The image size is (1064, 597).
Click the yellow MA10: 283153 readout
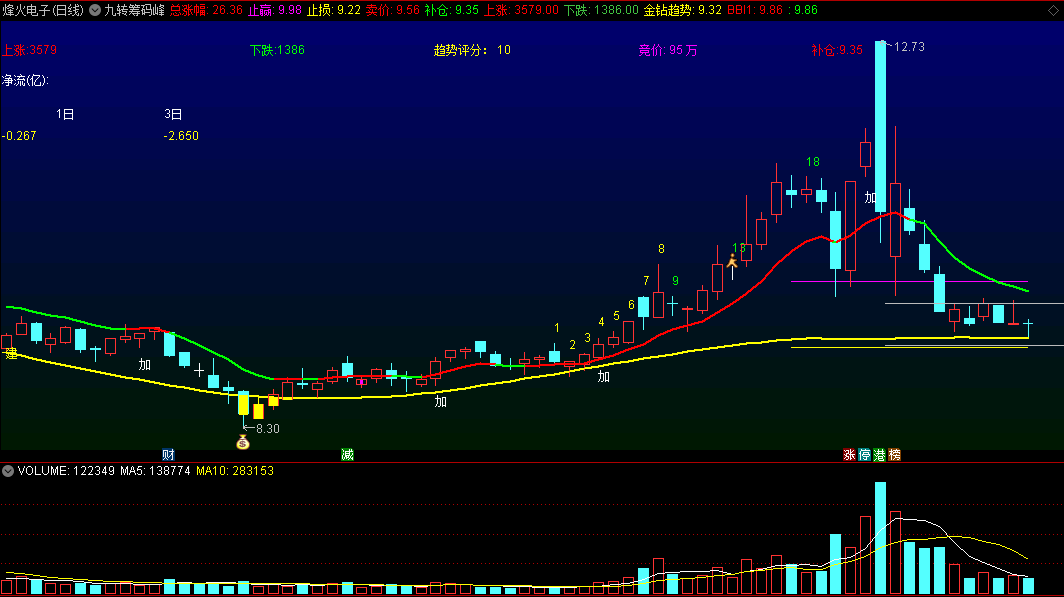pyautogui.click(x=235, y=471)
